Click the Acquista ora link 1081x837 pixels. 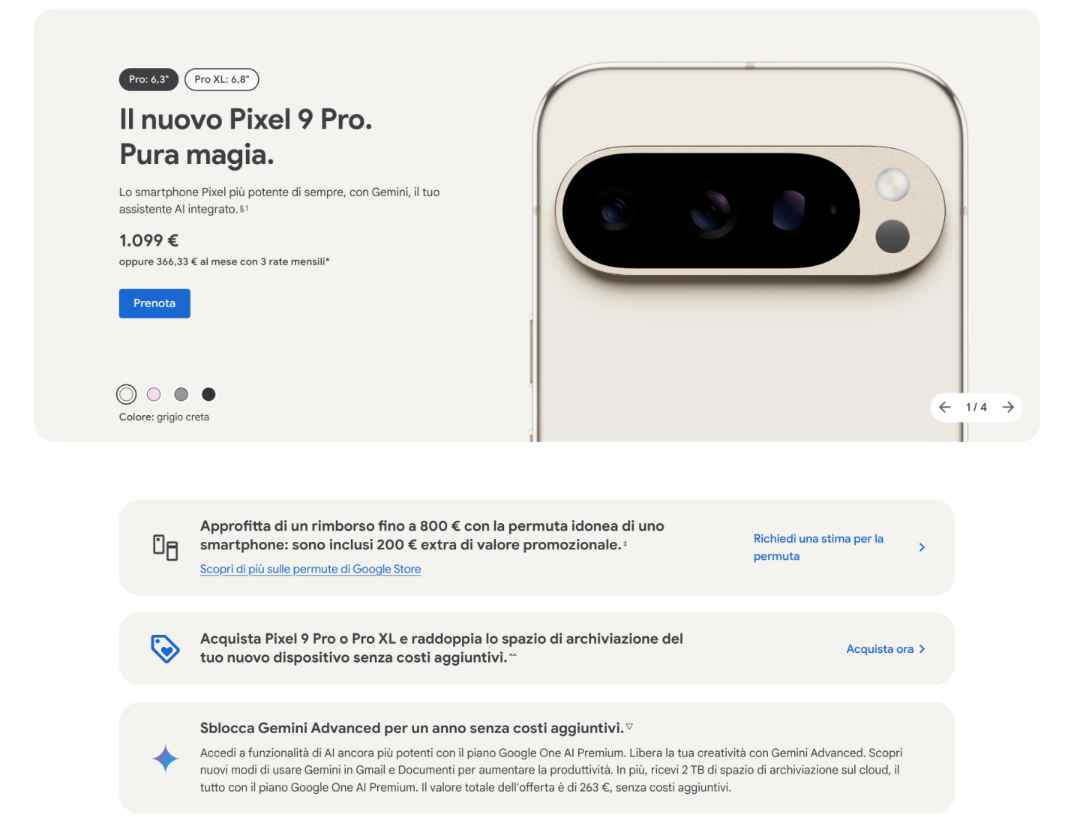click(x=880, y=649)
